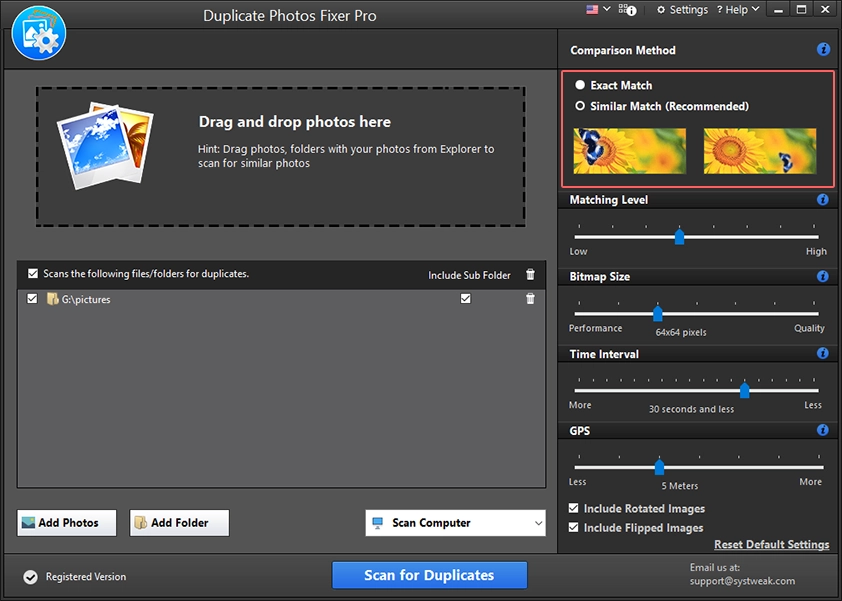Click the Add Folder button
Screen dimensions: 842x601
click(x=179, y=523)
